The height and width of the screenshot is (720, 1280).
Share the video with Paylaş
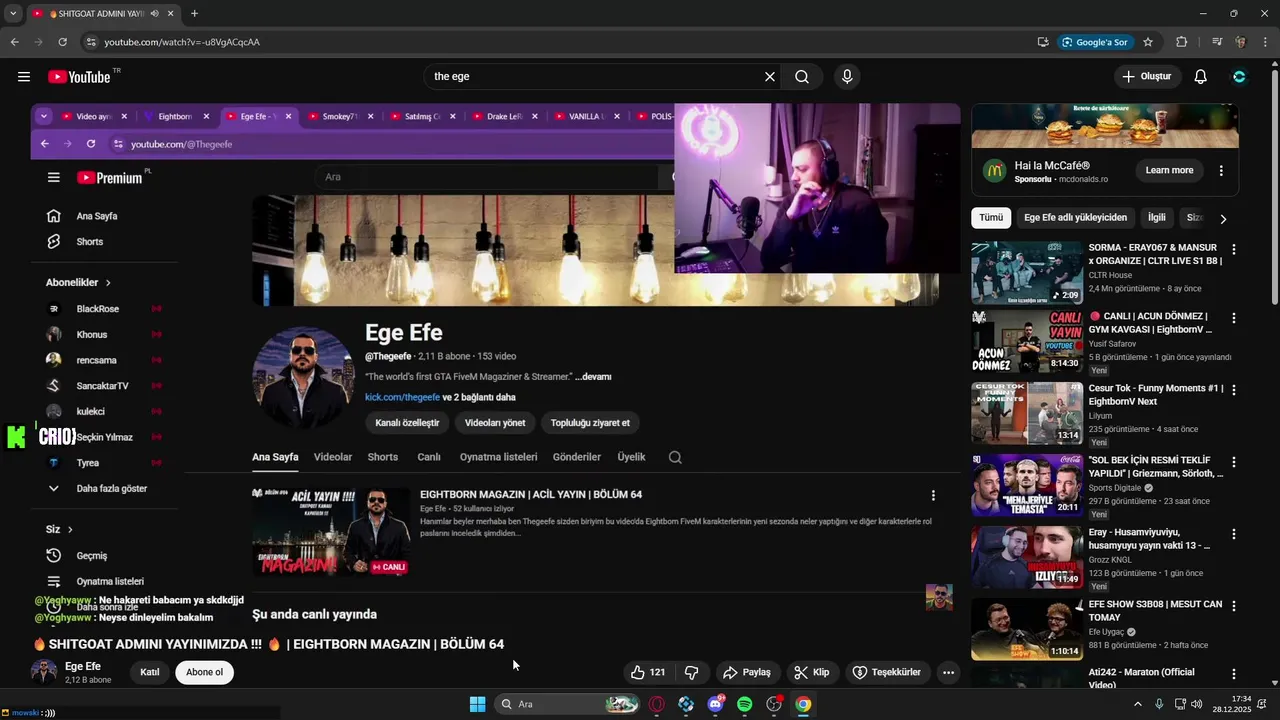point(747,672)
